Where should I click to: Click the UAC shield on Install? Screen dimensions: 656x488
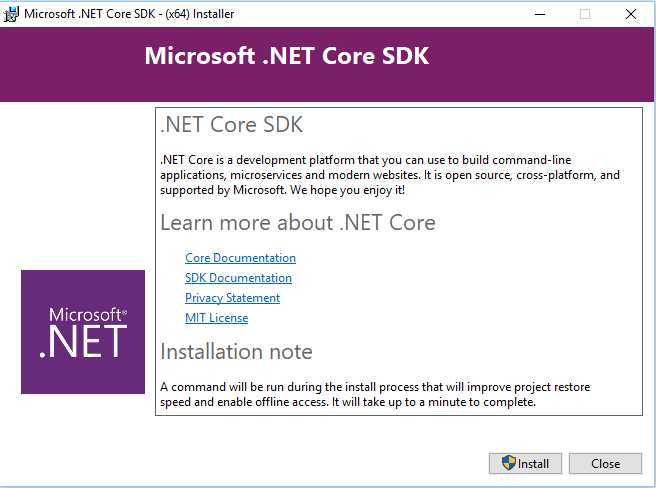(x=509, y=463)
